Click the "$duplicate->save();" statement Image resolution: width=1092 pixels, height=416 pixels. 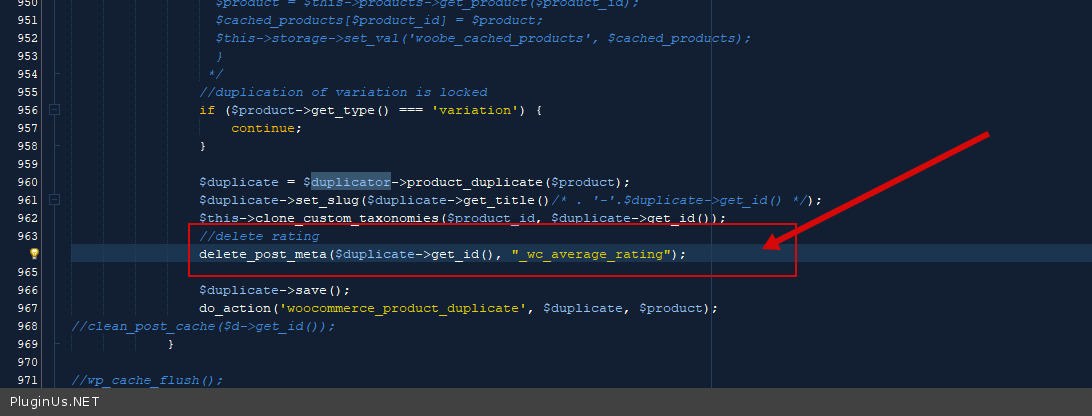tap(274, 290)
